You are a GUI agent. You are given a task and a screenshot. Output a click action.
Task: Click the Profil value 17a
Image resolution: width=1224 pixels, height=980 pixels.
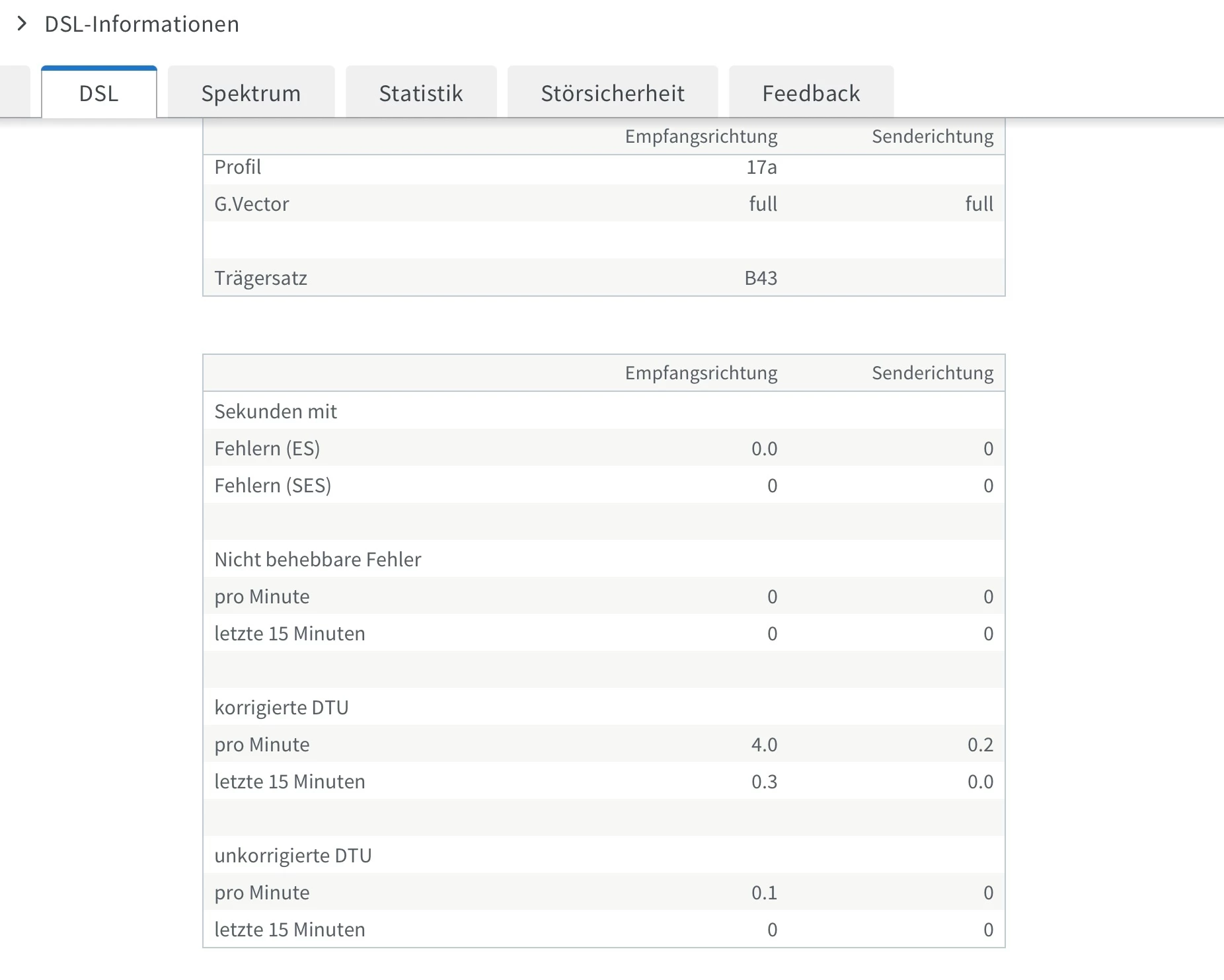click(x=761, y=167)
